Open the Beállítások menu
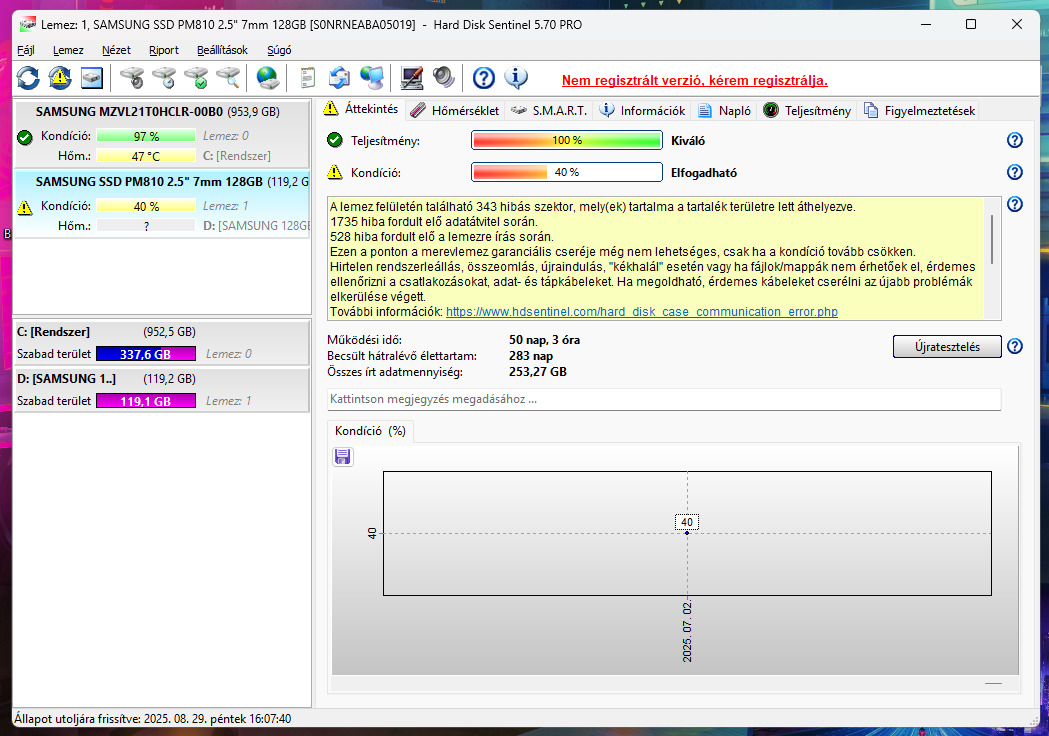The width and height of the screenshot is (1049, 736). coord(222,50)
